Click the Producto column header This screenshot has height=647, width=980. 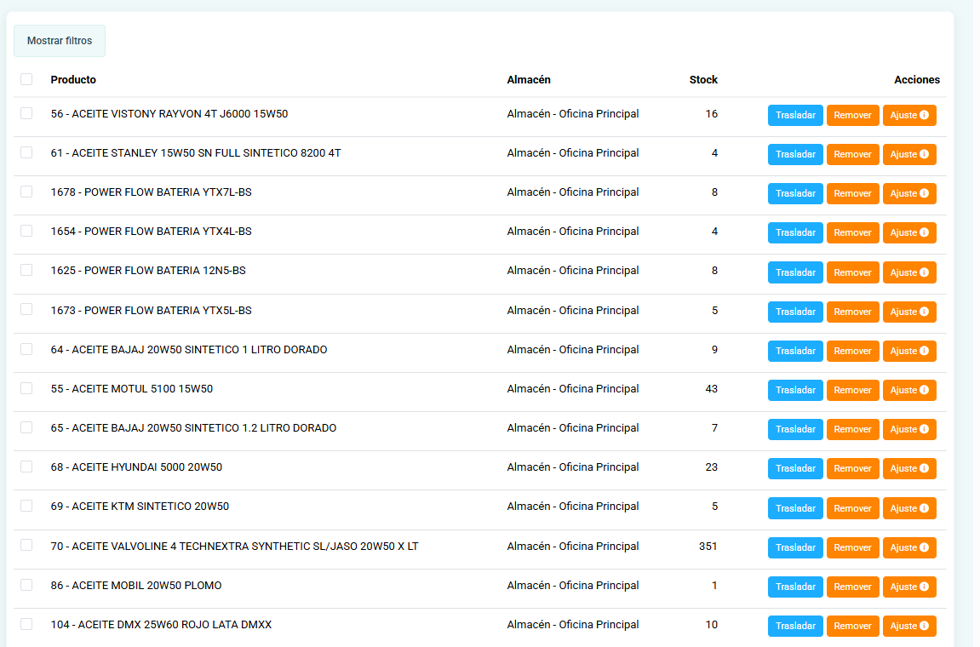point(73,79)
